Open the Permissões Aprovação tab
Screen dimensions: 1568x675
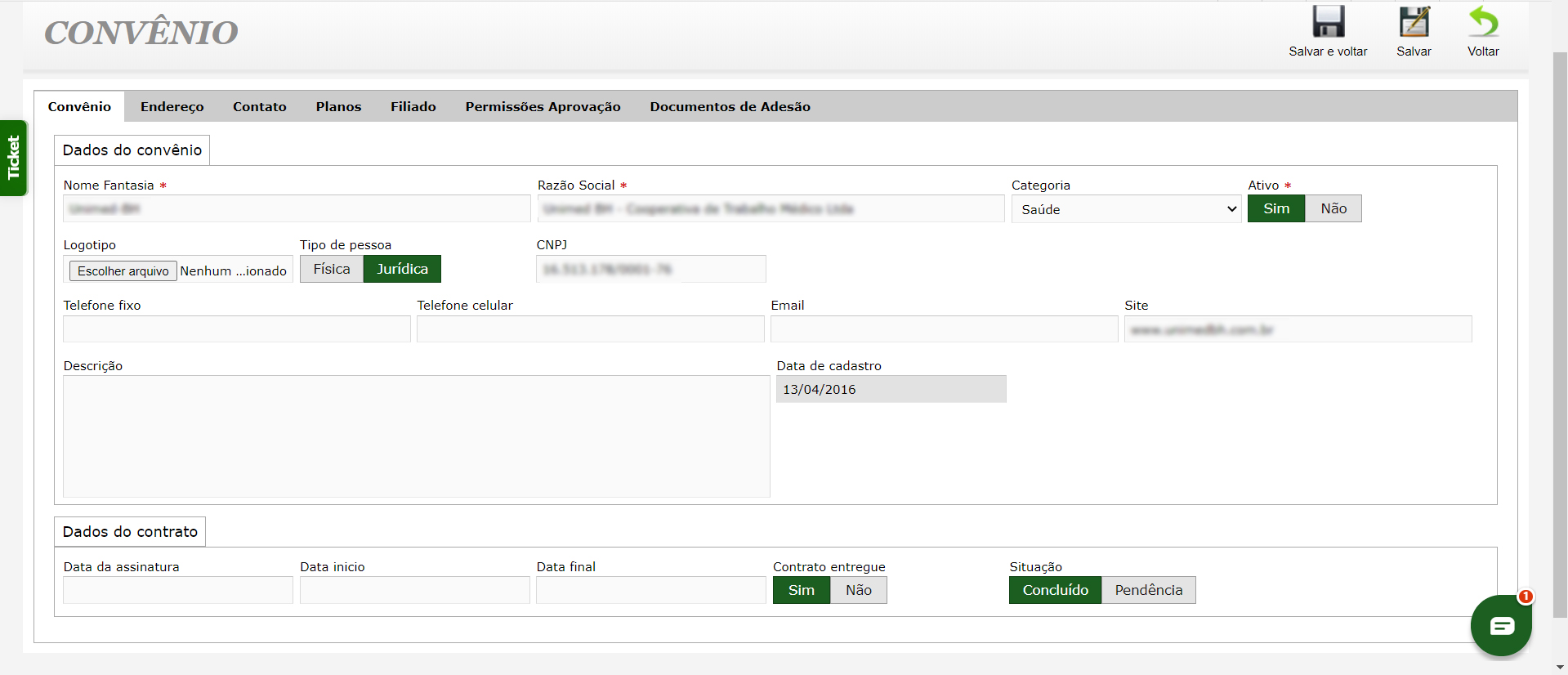(x=543, y=107)
